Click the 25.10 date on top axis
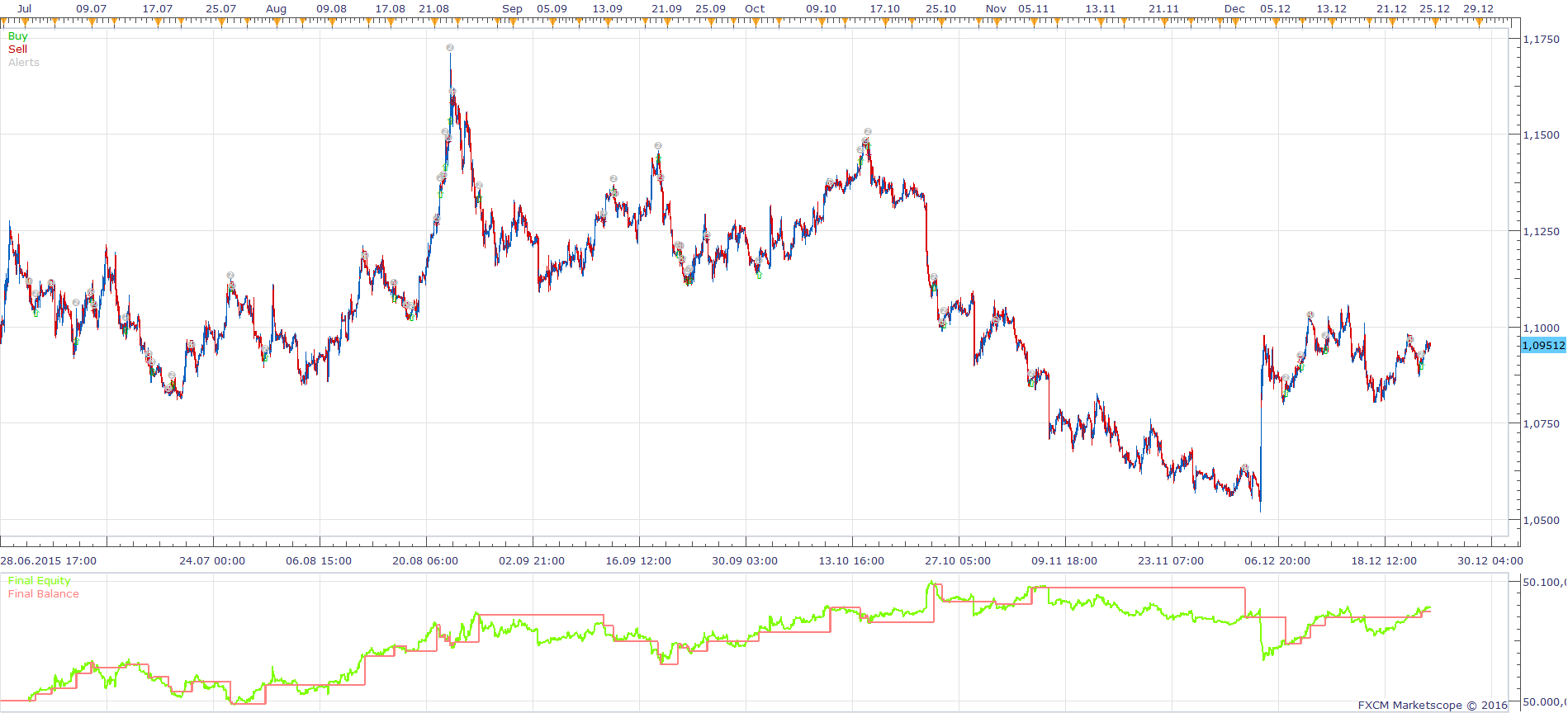 tap(940, 9)
